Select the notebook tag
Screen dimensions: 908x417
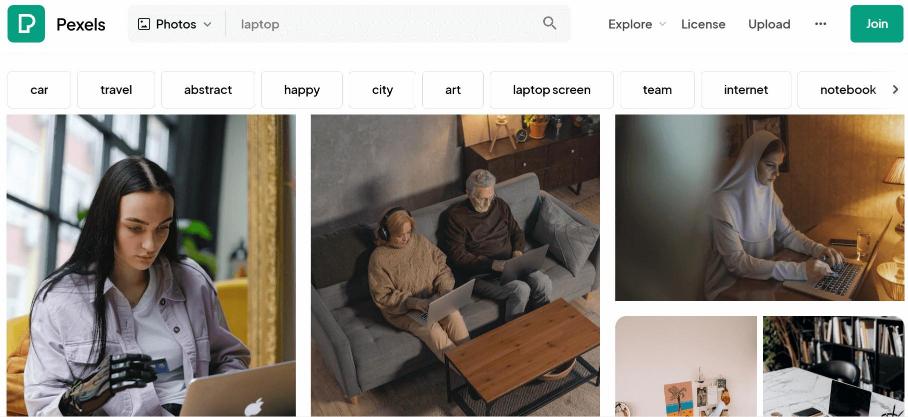[x=848, y=90]
